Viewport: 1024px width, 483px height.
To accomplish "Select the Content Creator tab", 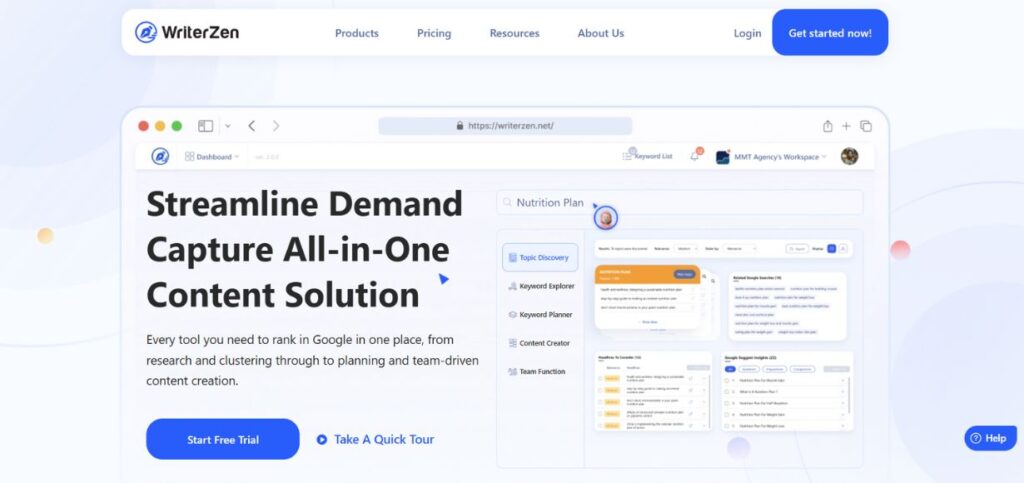I will (539, 343).
